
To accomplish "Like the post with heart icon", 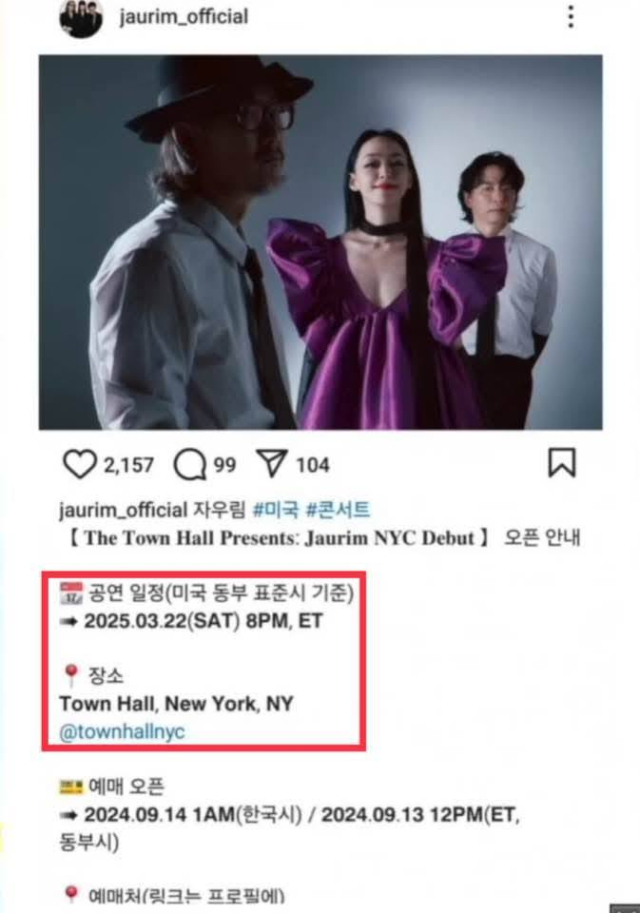I will [79, 464].
